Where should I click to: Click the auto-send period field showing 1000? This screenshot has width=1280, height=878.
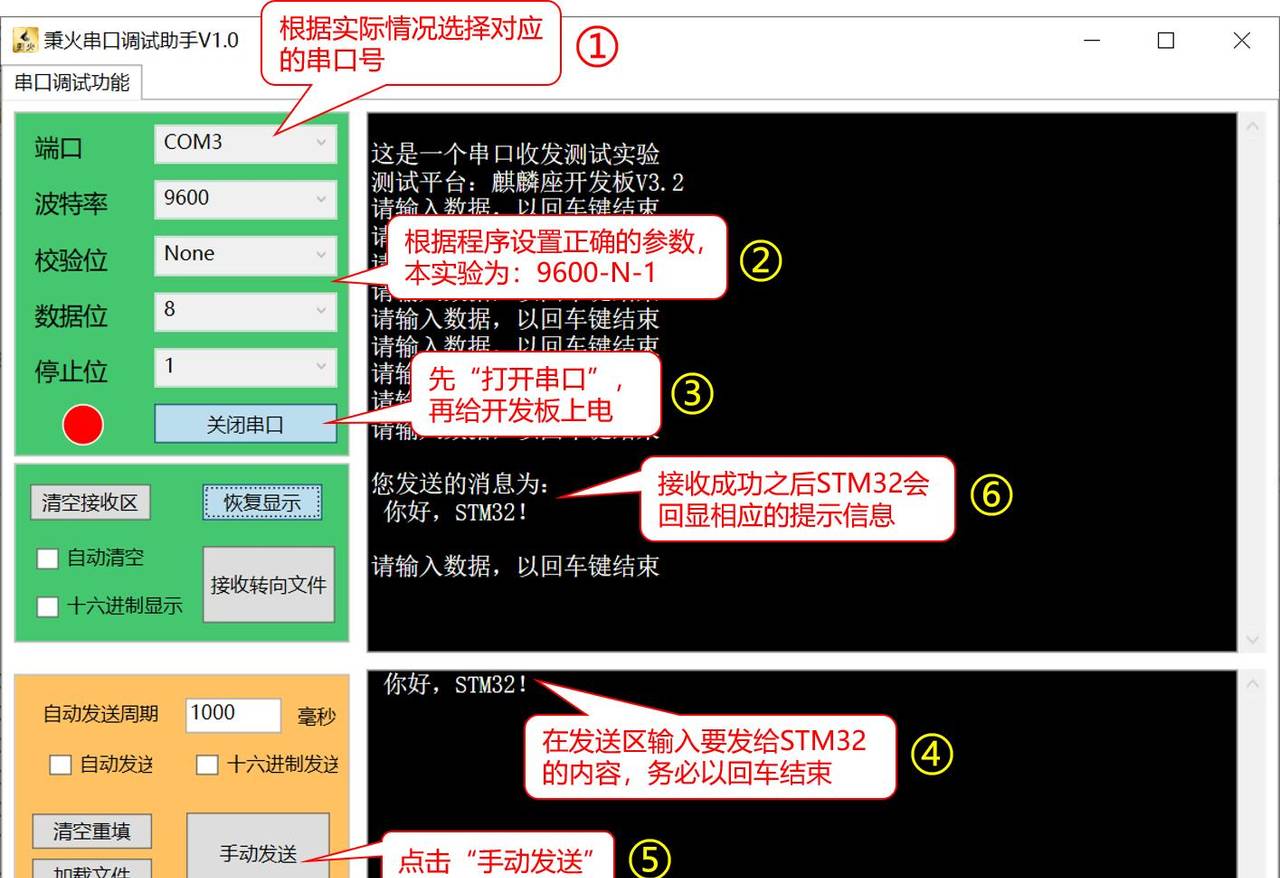point(234,713)
